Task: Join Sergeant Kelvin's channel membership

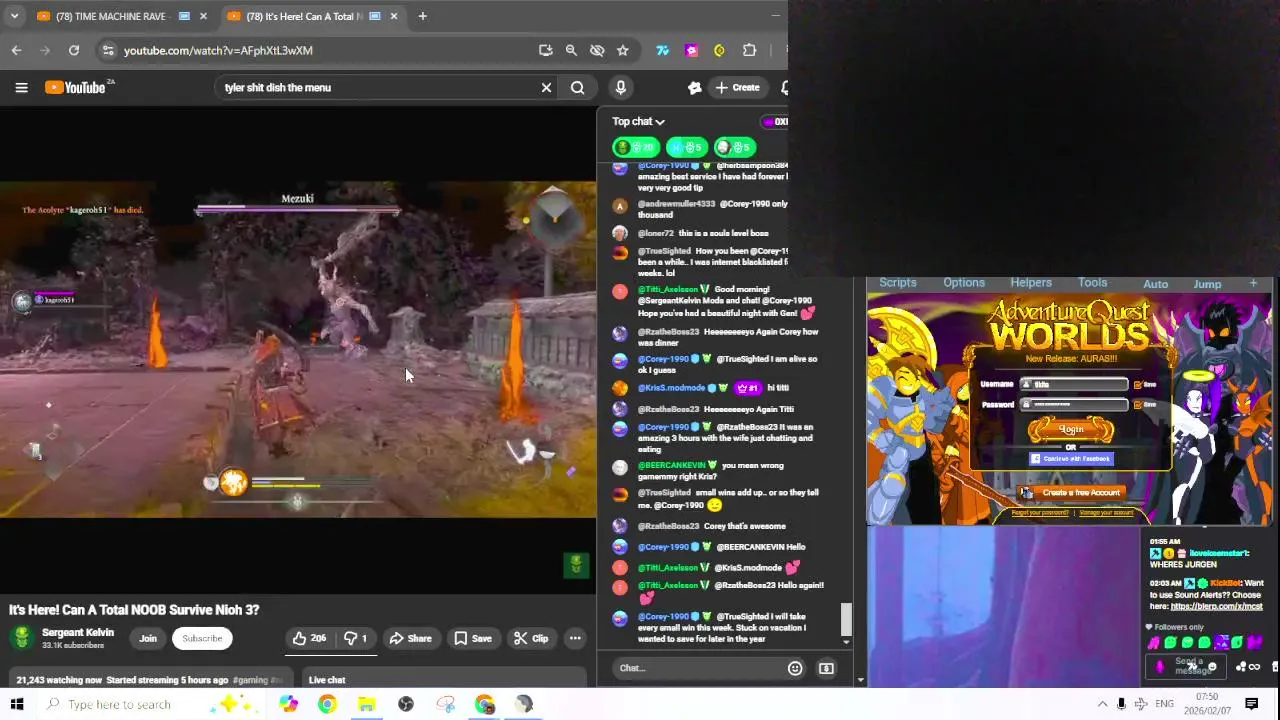Action: [x=148, y=638]
